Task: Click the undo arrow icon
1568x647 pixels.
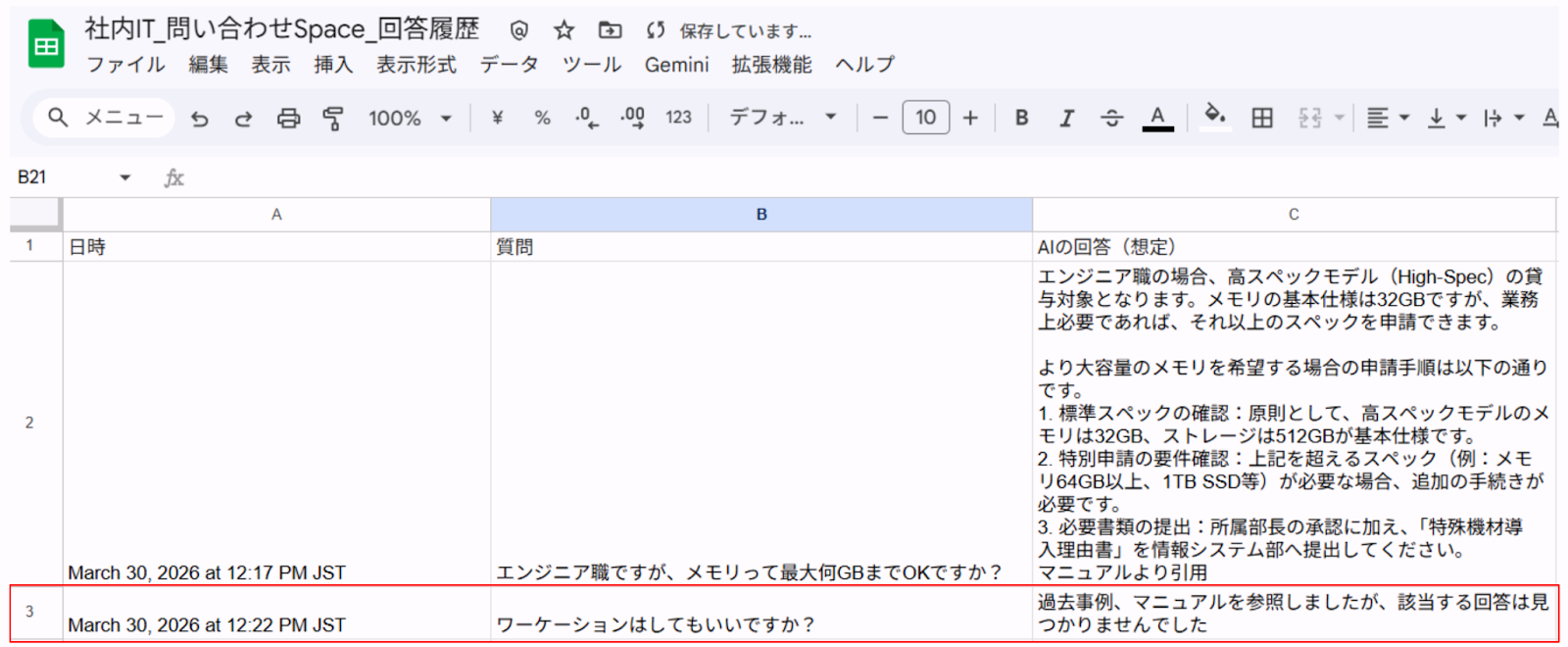Action: click(200, 119)
